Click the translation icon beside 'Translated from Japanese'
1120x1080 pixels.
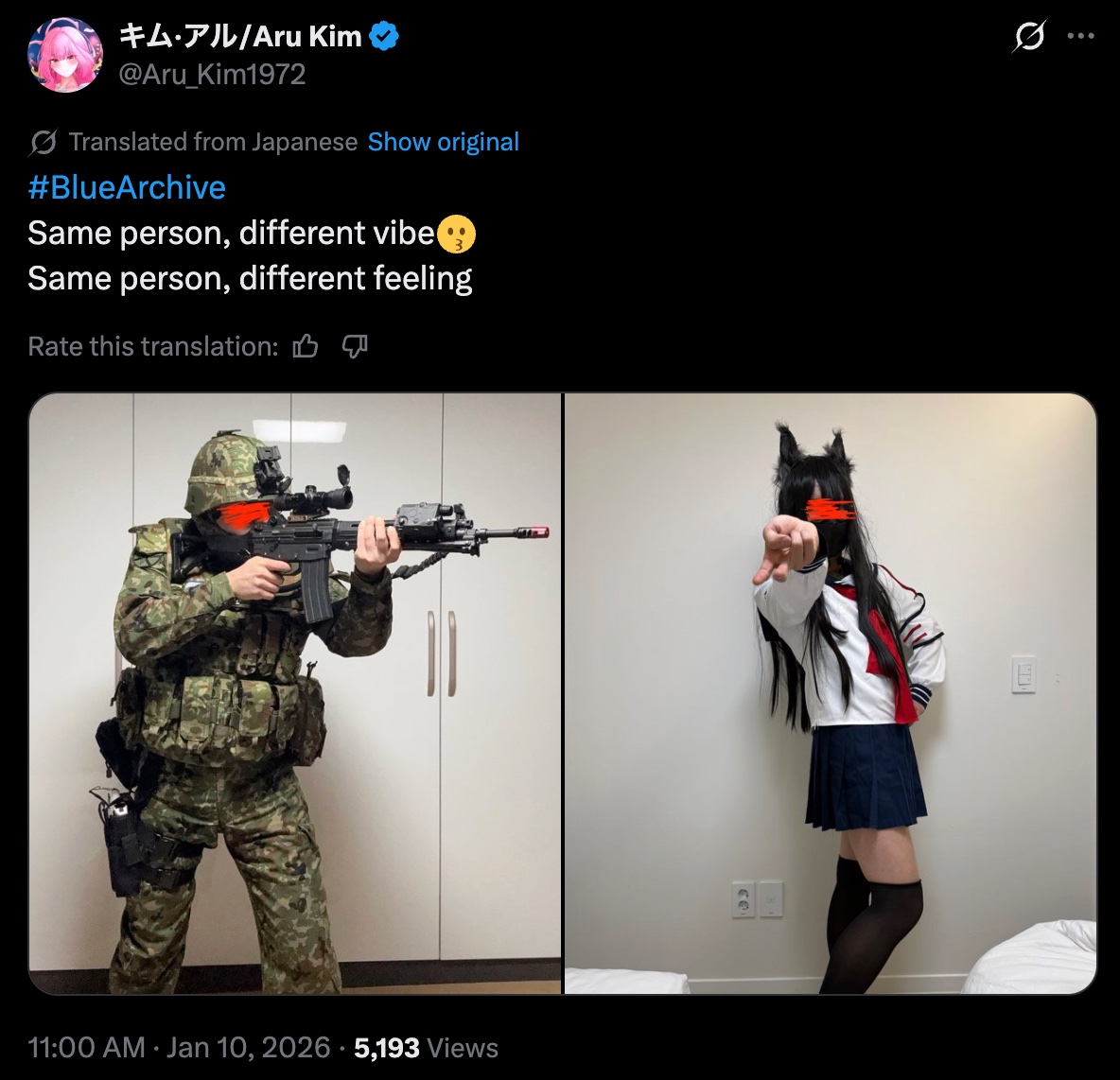pos(43,142)
